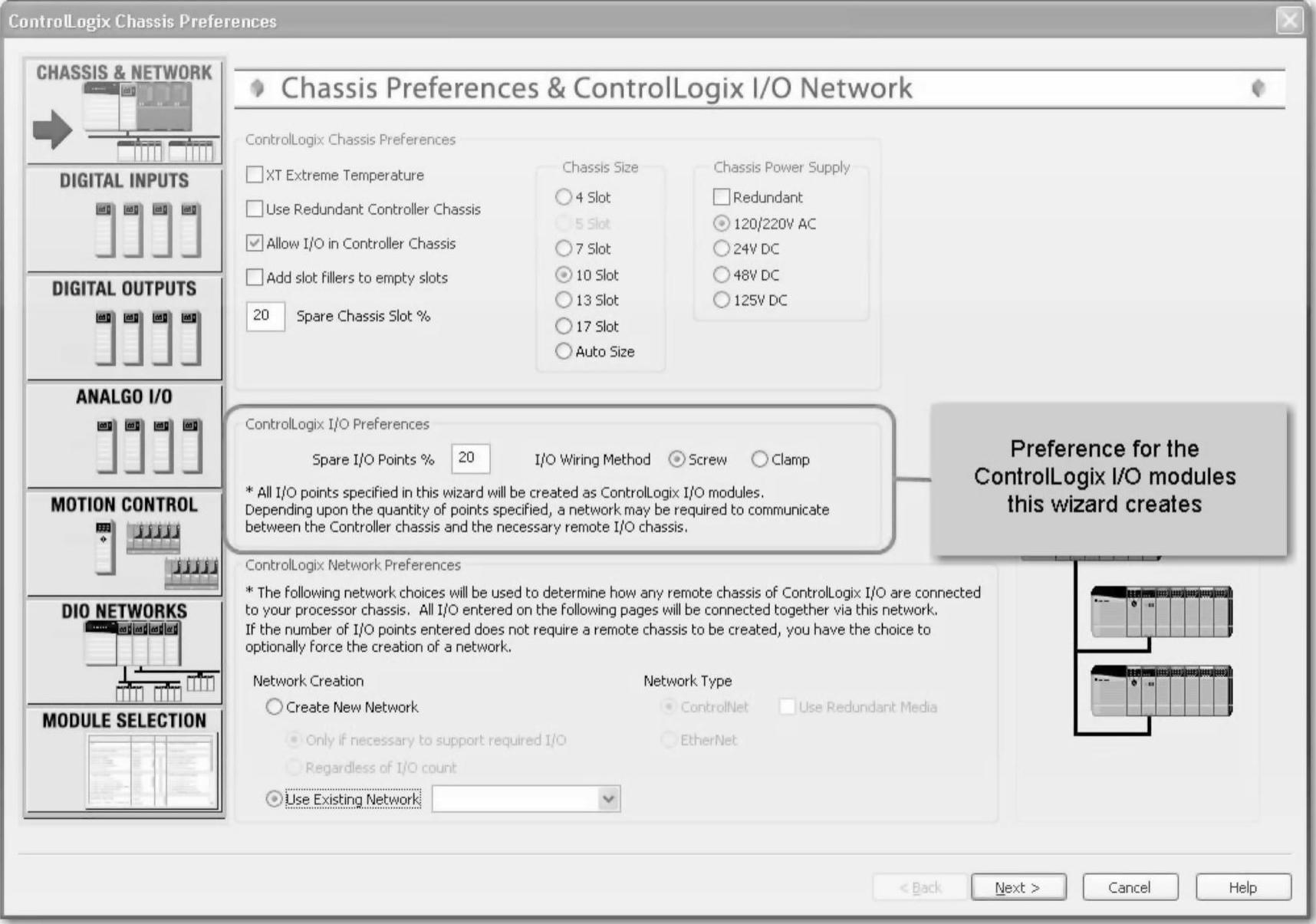Open the Motion Control page
The width and height of the screenshot is (1316, 924).
[x=124, y=544]
